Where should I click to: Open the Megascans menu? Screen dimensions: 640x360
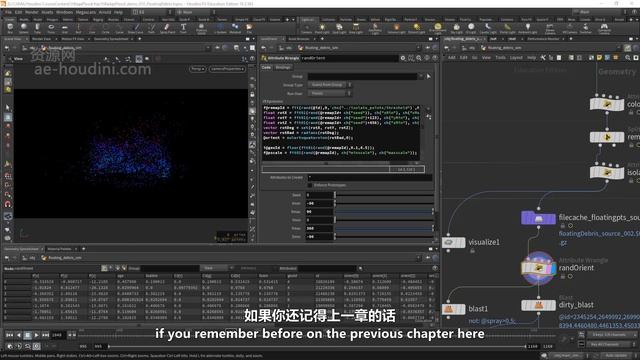click(86, 12)
